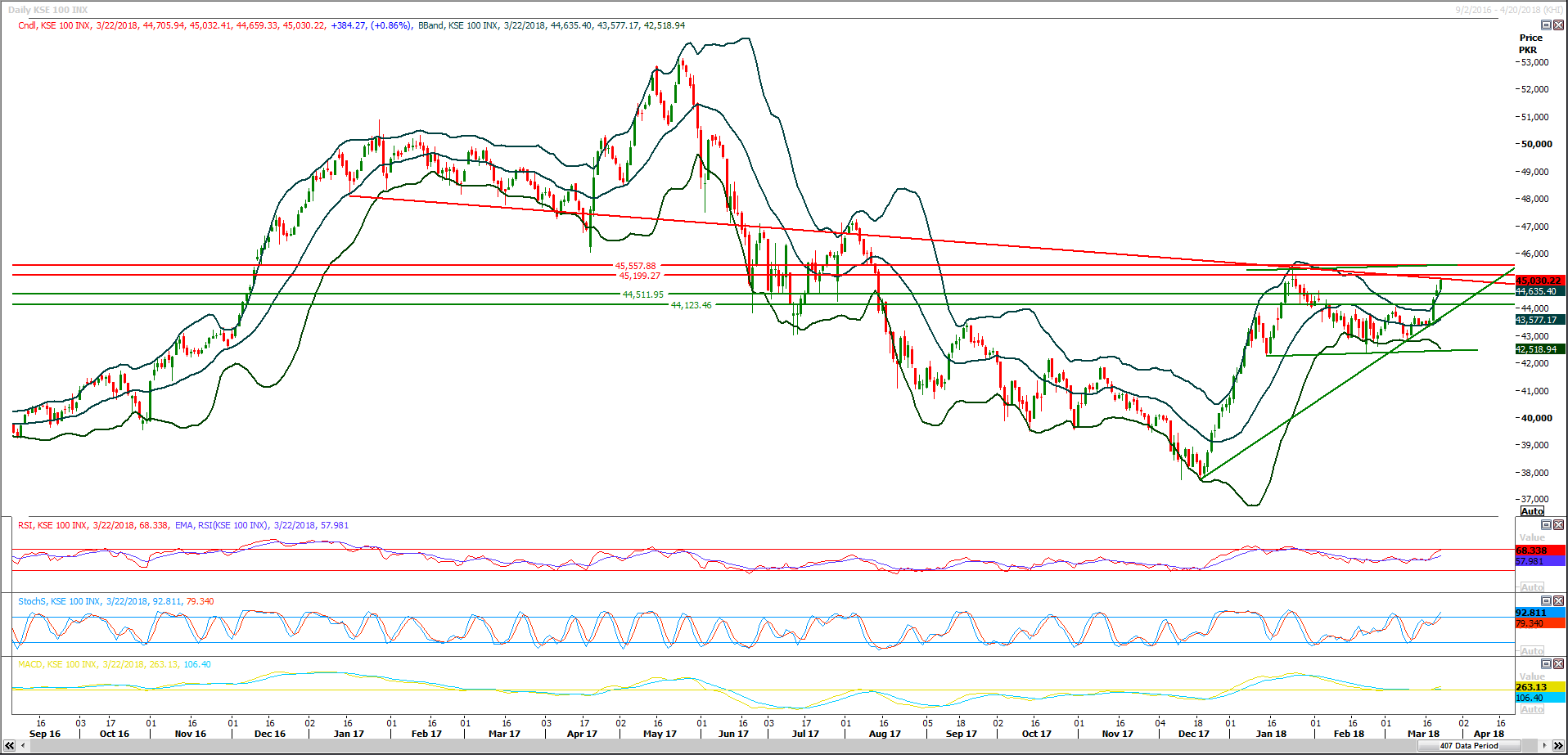Minimize the RSI indicator panel
Image resolution: width=1568 pixels, height=755 pixels.
[x=1546, y=524]
